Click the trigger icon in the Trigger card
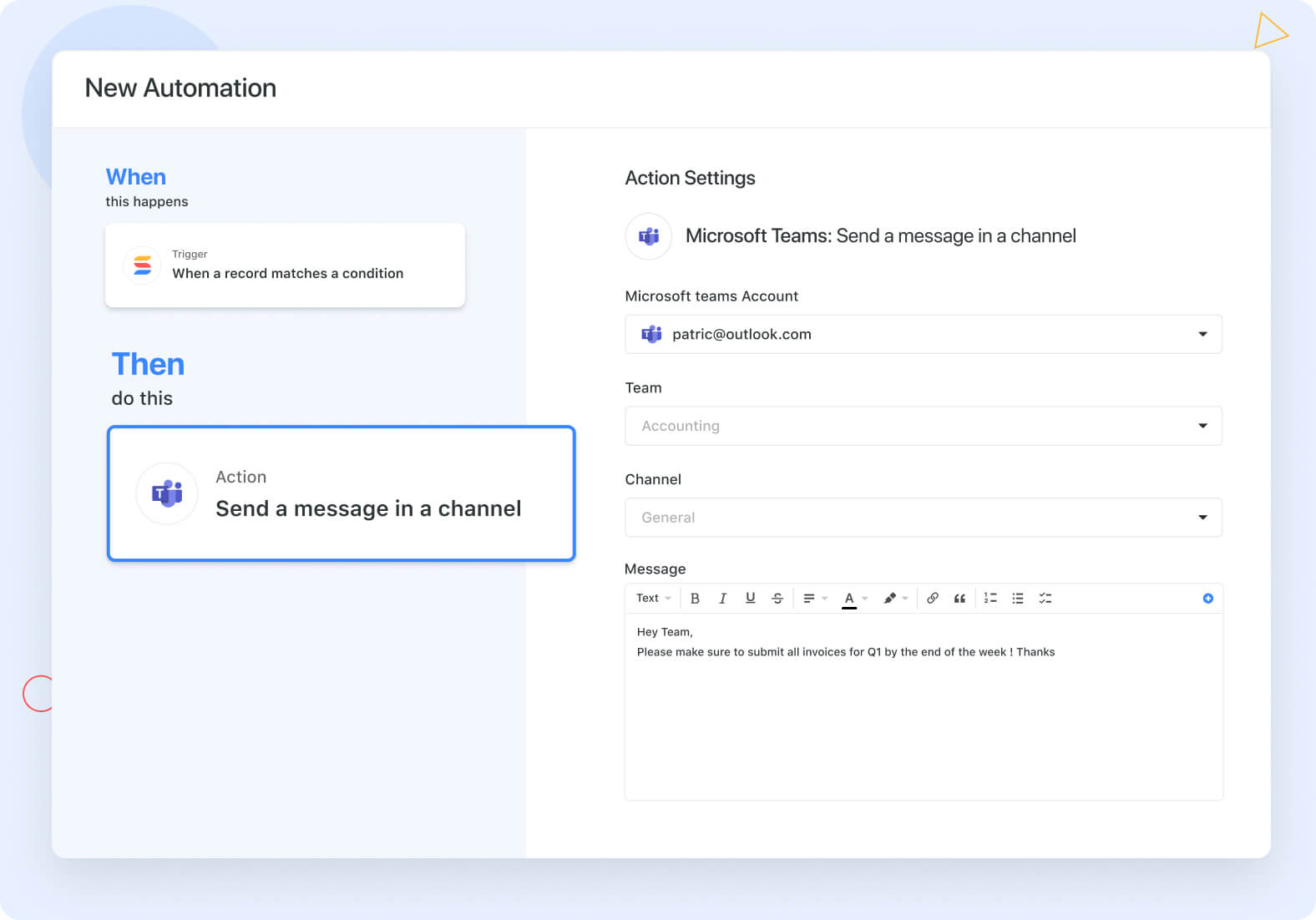This screenshot has width=1316, height=920. [x=142, y=265]
